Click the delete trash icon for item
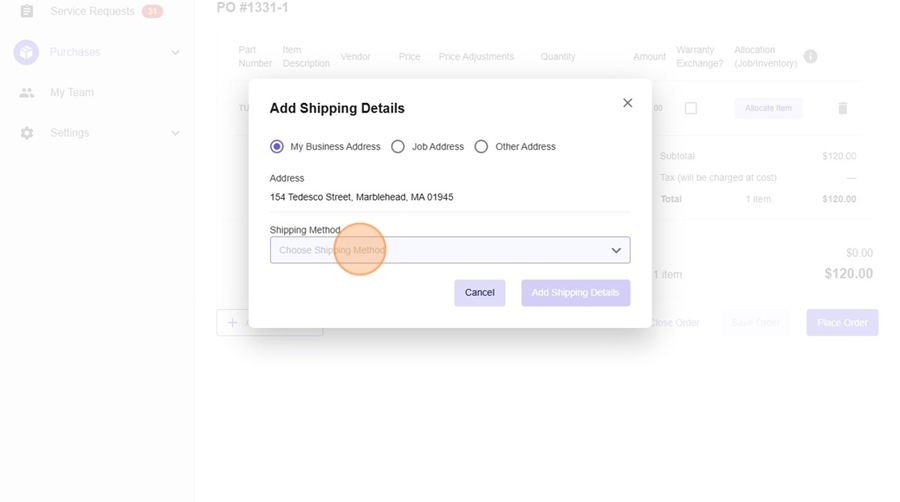The height and width of the screenshot is (502, 900). pos(842,108)
